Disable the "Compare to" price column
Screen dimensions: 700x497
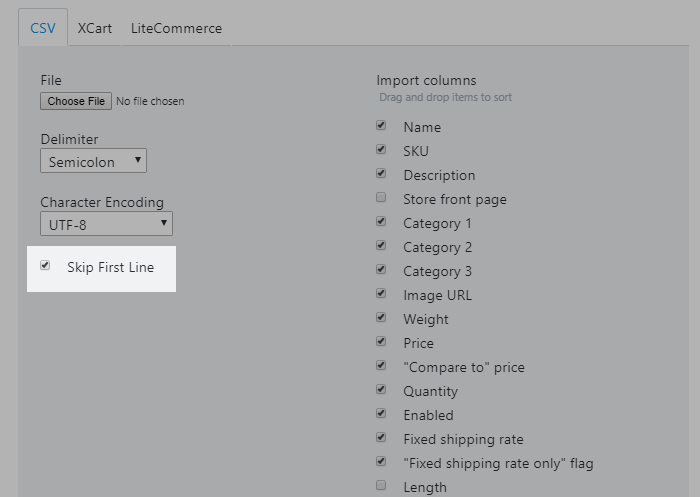point(381,366)
